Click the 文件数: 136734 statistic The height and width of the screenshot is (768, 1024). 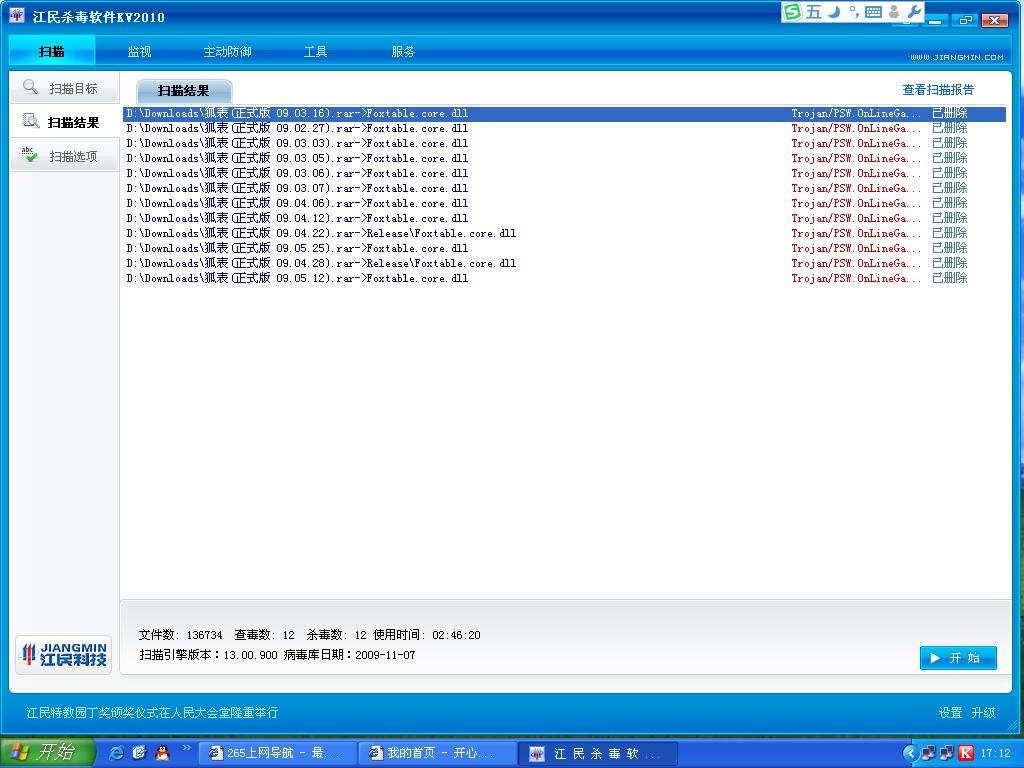(180, 635)
